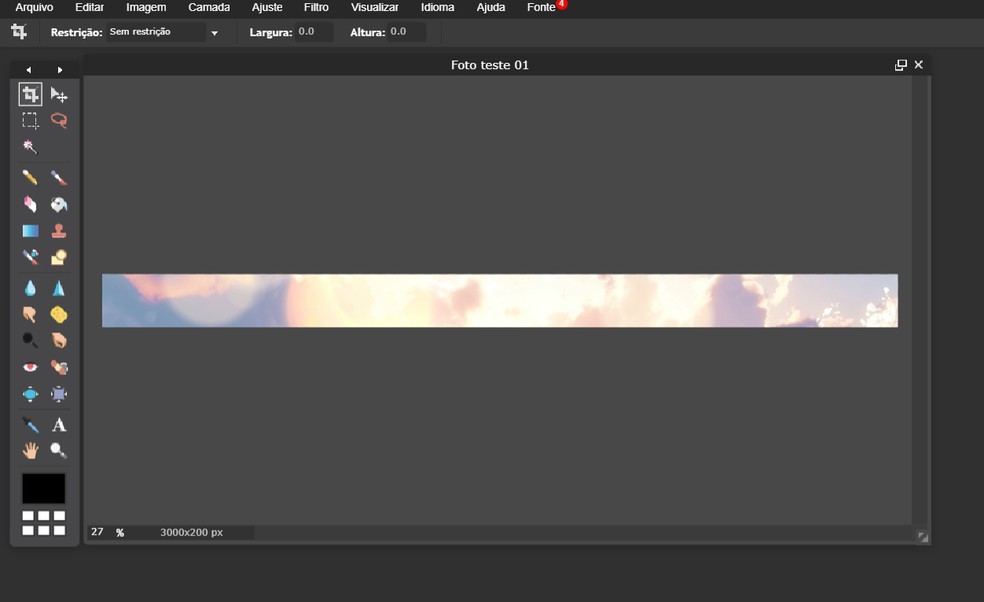Open the Fonte menu with red badge
Screen dimensions: 984x602
coord(542,8)
